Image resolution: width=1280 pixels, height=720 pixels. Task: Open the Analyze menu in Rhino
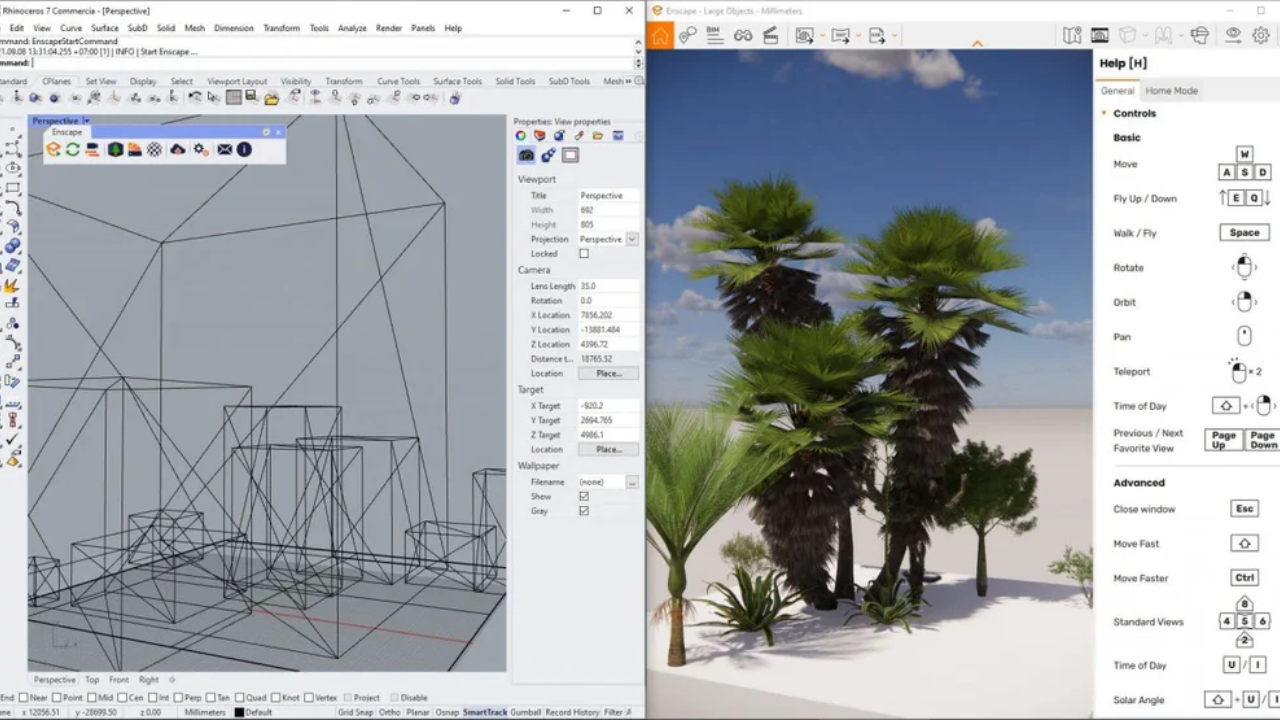352,28
